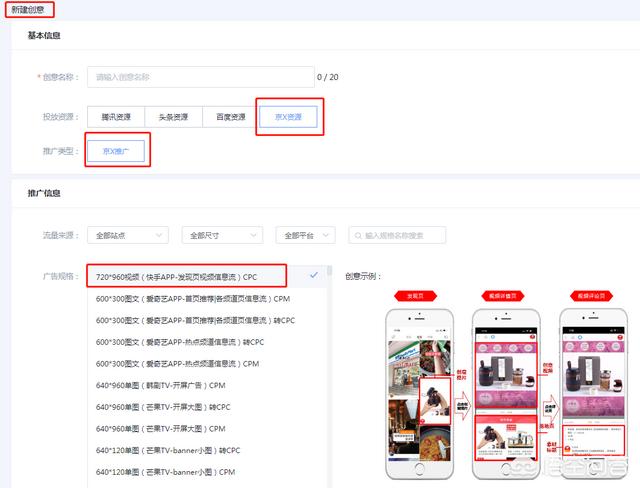Select 腾讯资源 as the placement resource
Viewport: 640px width, 488px height.
coord(116,117)
